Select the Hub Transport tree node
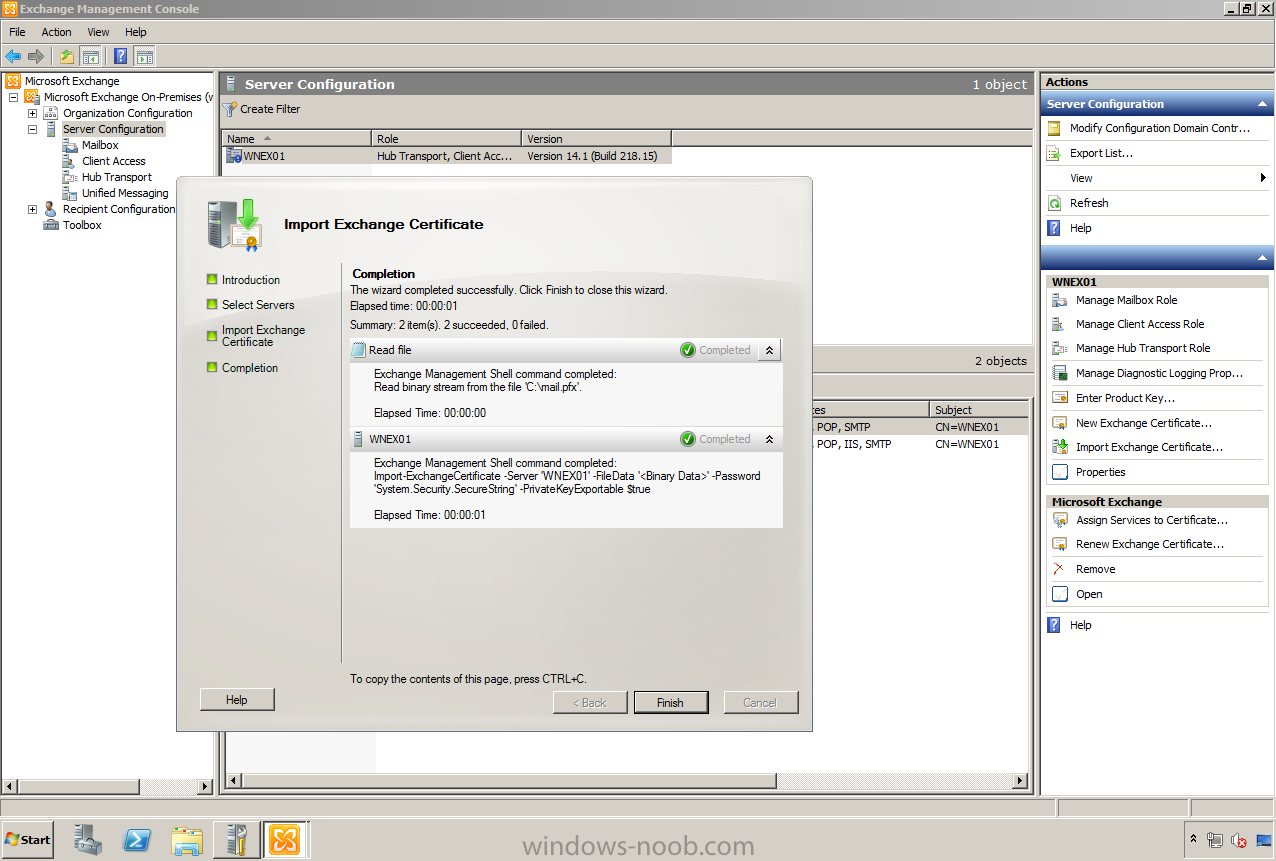Screen dimensions: 1276x861 pyautogui.click(x=117, y=177)
